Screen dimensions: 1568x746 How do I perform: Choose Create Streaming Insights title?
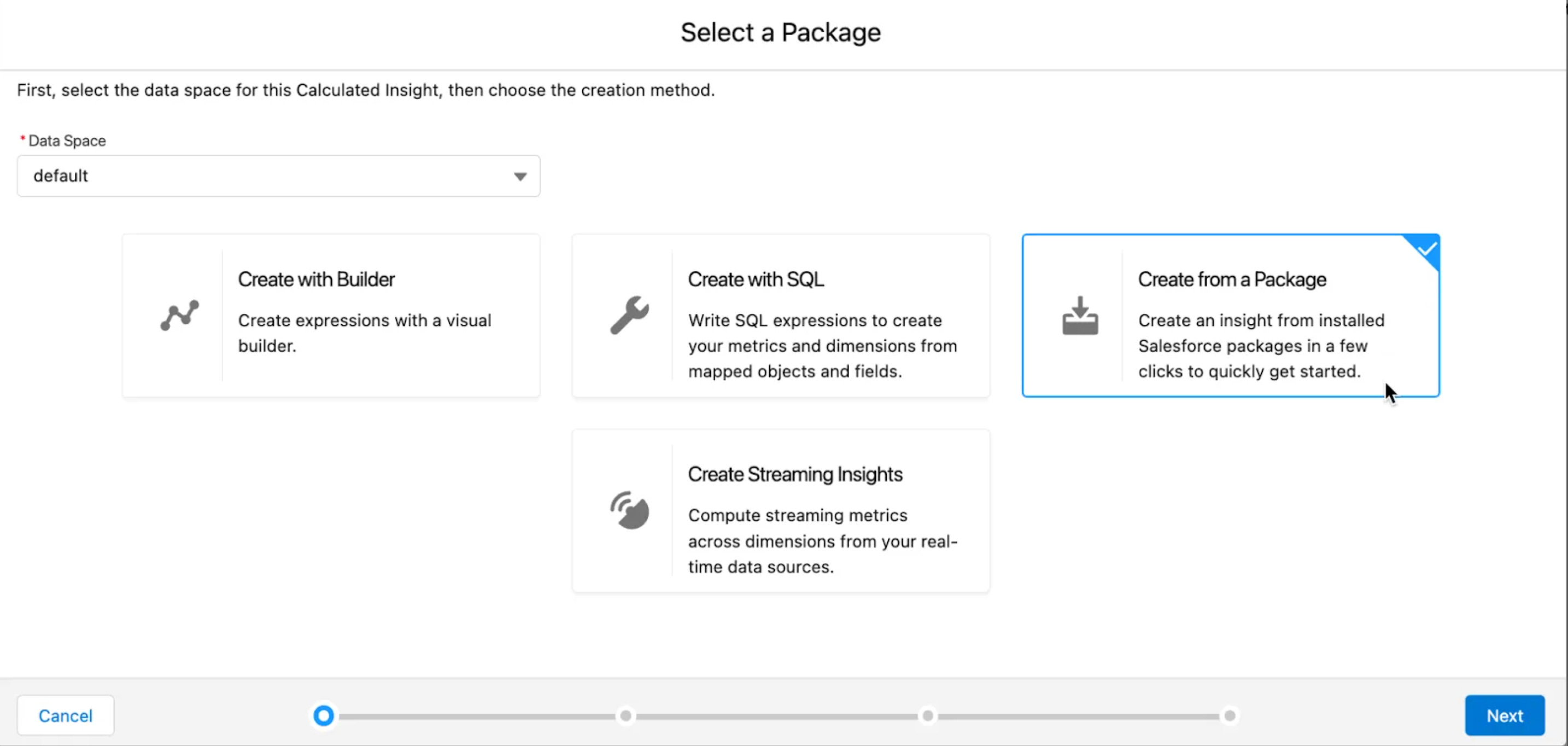coord(794,474)
